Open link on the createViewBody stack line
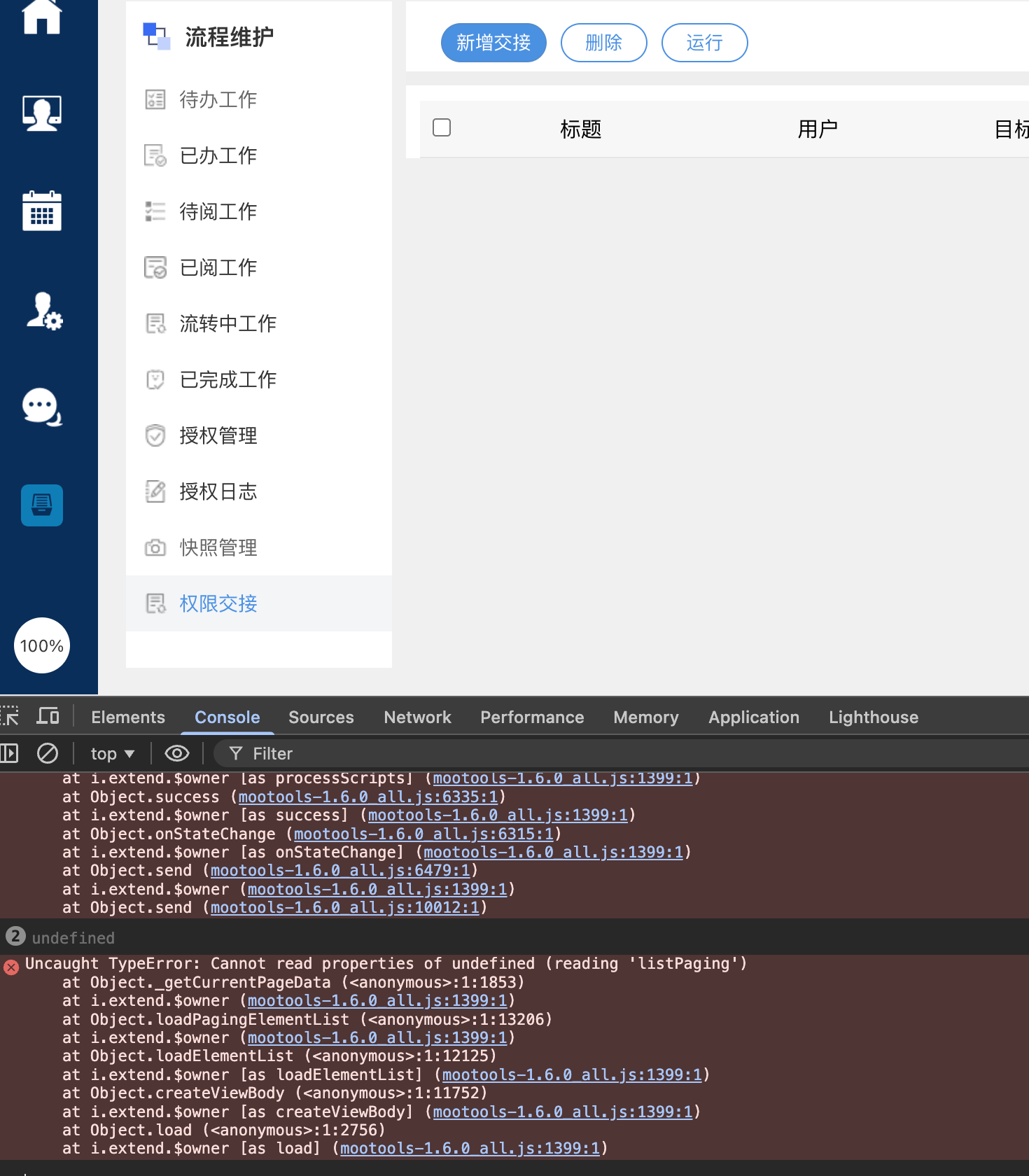This screenshot has width=1029, height=1176. (x=563, y=1112)
